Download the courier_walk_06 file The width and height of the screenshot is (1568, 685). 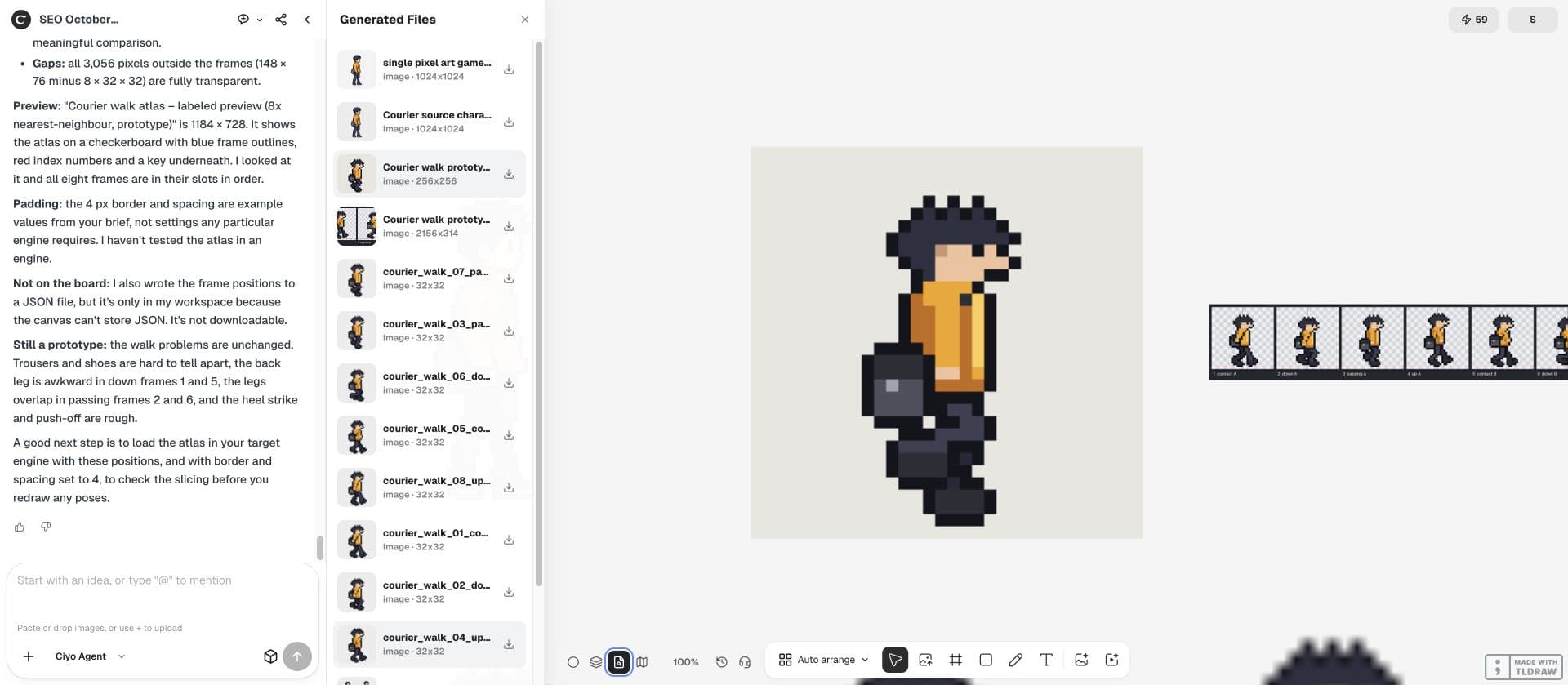(509, 383)
